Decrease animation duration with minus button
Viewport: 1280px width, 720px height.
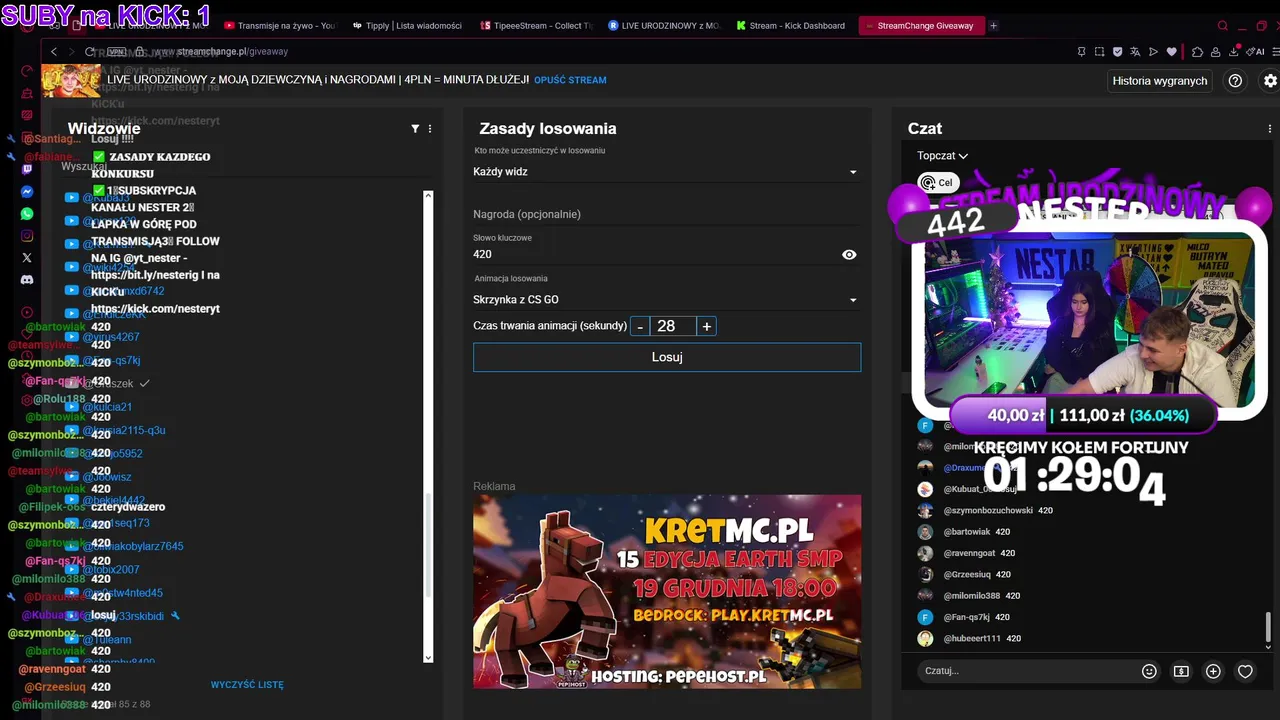click(640, 327)
